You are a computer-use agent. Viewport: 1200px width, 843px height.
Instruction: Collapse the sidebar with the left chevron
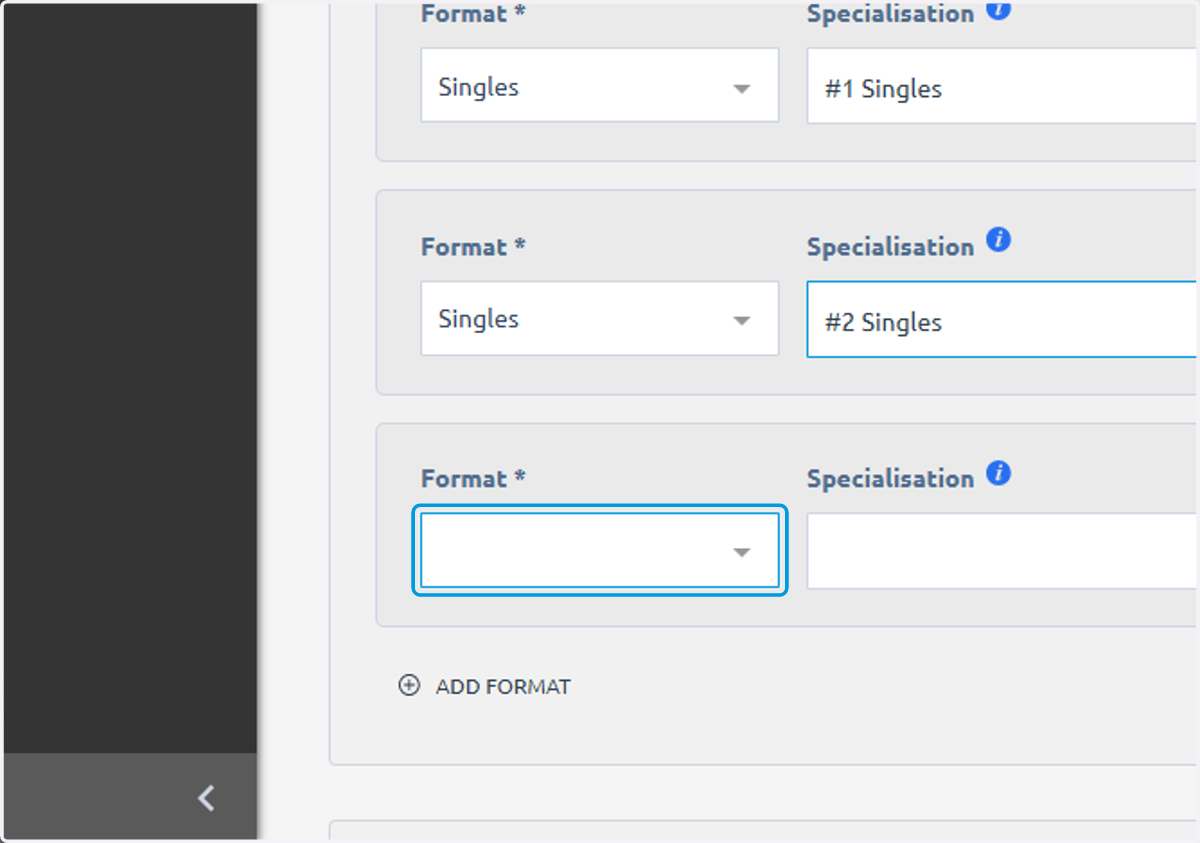(206, 798)
